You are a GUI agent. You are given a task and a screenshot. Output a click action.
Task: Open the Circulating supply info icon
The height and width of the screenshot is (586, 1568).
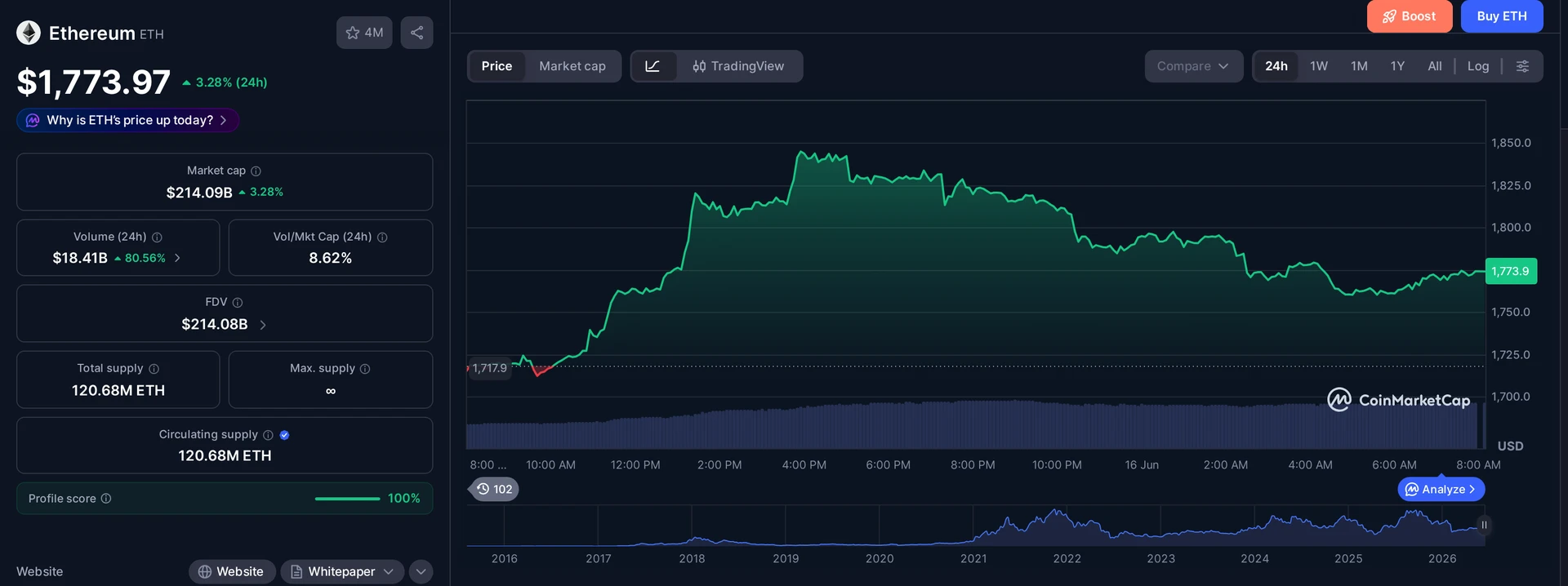click(268, 435)
